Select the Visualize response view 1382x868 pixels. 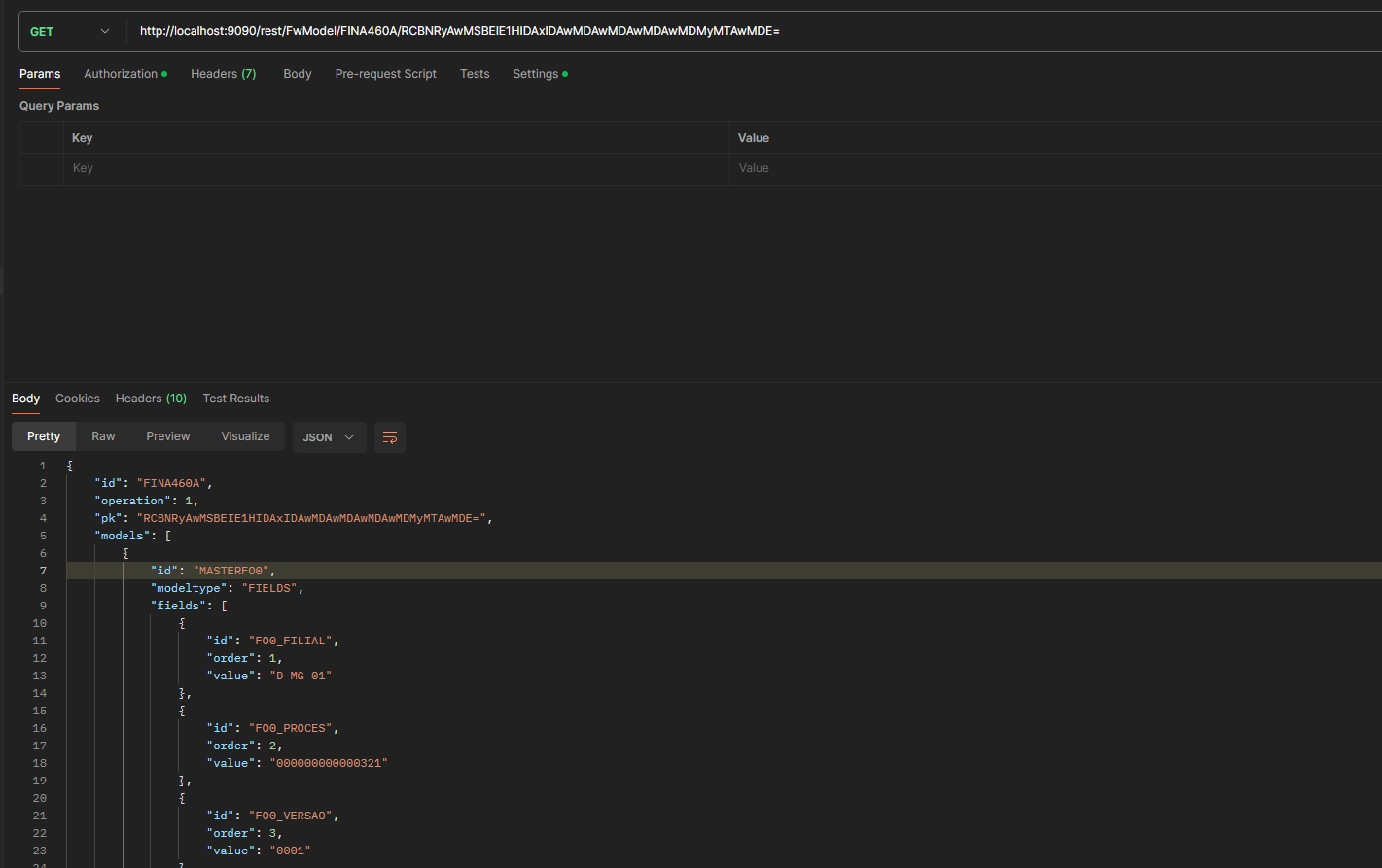[245, 436]
